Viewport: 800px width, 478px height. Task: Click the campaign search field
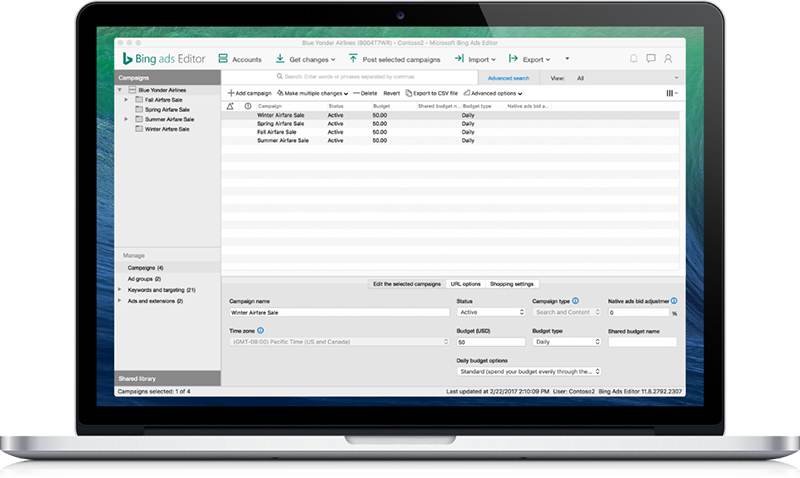(x=349, y=77)
